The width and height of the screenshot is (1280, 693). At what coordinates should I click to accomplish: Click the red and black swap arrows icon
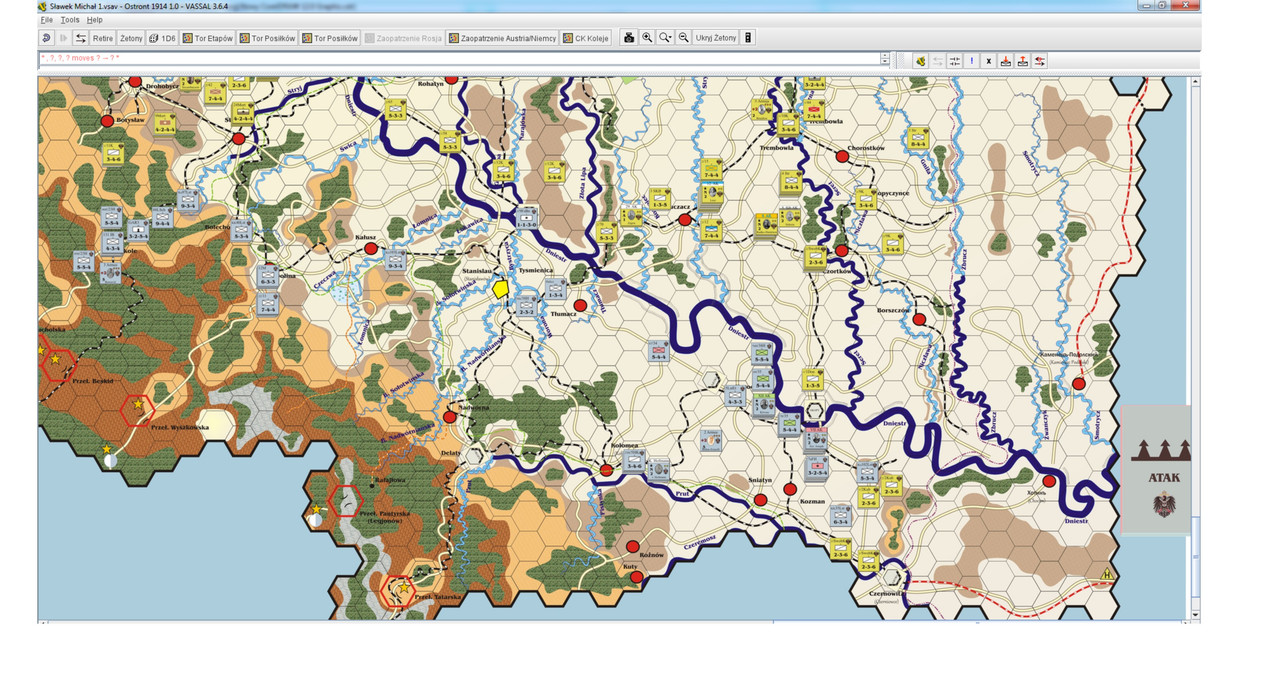tap(1040, 61)
